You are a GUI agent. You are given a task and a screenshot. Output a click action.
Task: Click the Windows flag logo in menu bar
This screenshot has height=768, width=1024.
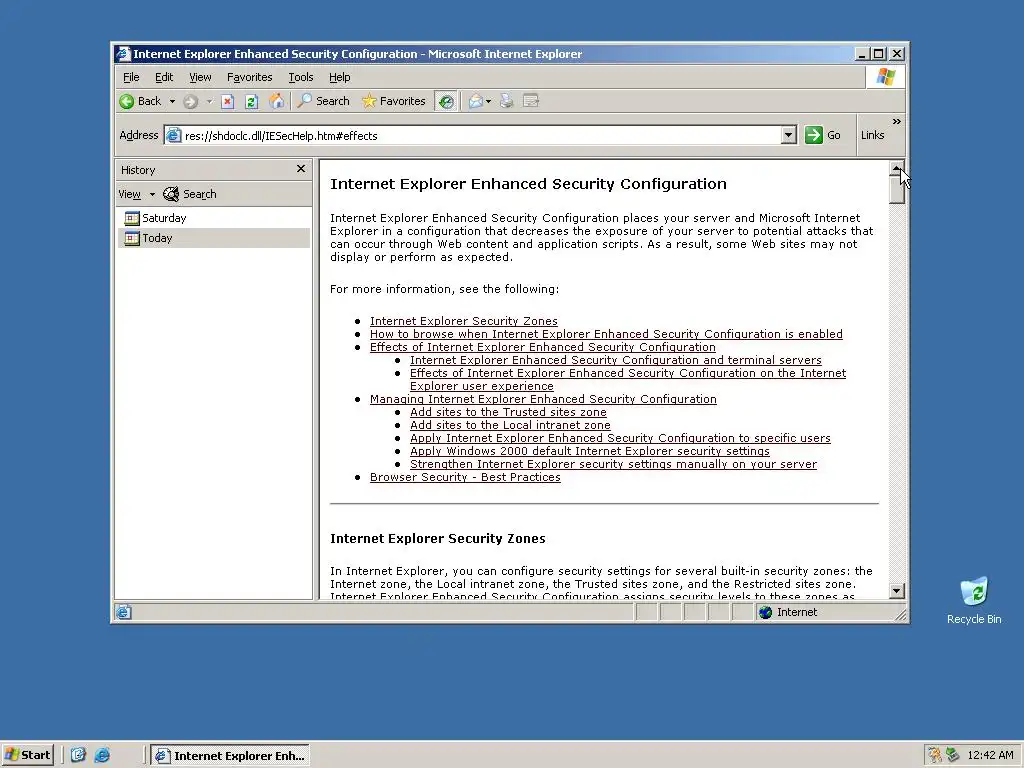pyautogui.click(x=886, y=77)
